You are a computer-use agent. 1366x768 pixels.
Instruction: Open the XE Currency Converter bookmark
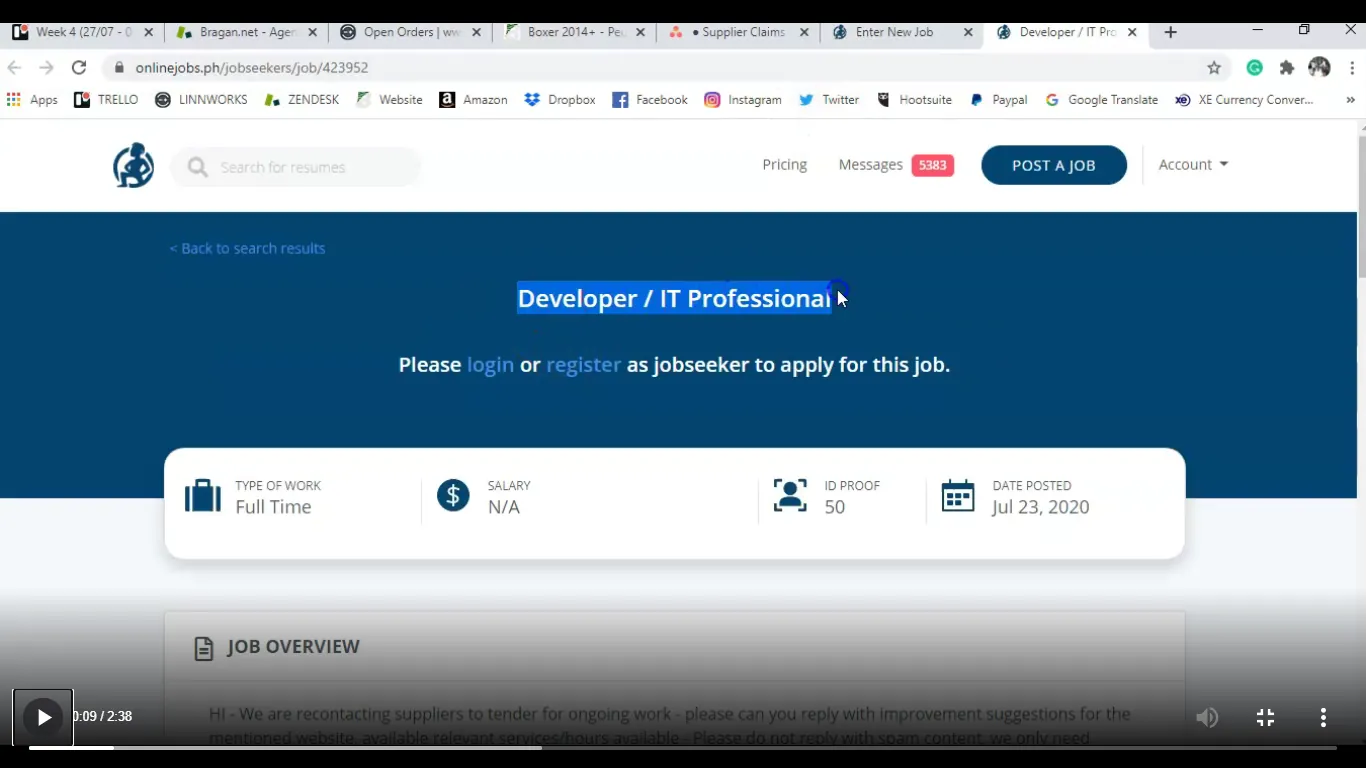pos(1244,100)
